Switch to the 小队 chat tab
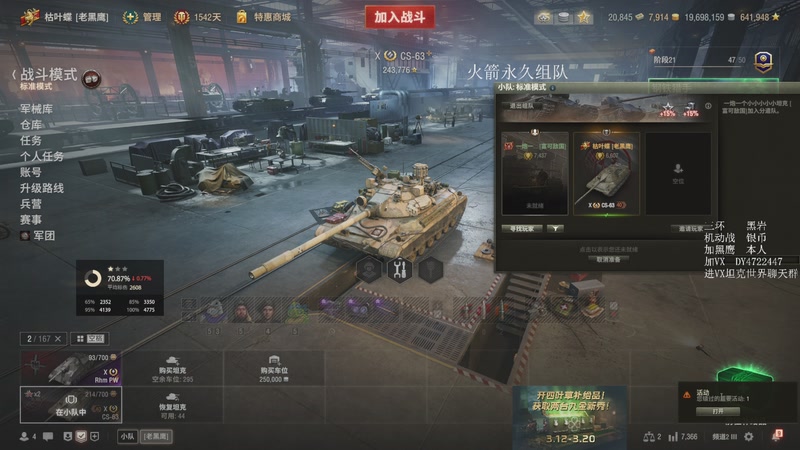The width and height of the screenshot is (800, 450). (x=128, y=437)
